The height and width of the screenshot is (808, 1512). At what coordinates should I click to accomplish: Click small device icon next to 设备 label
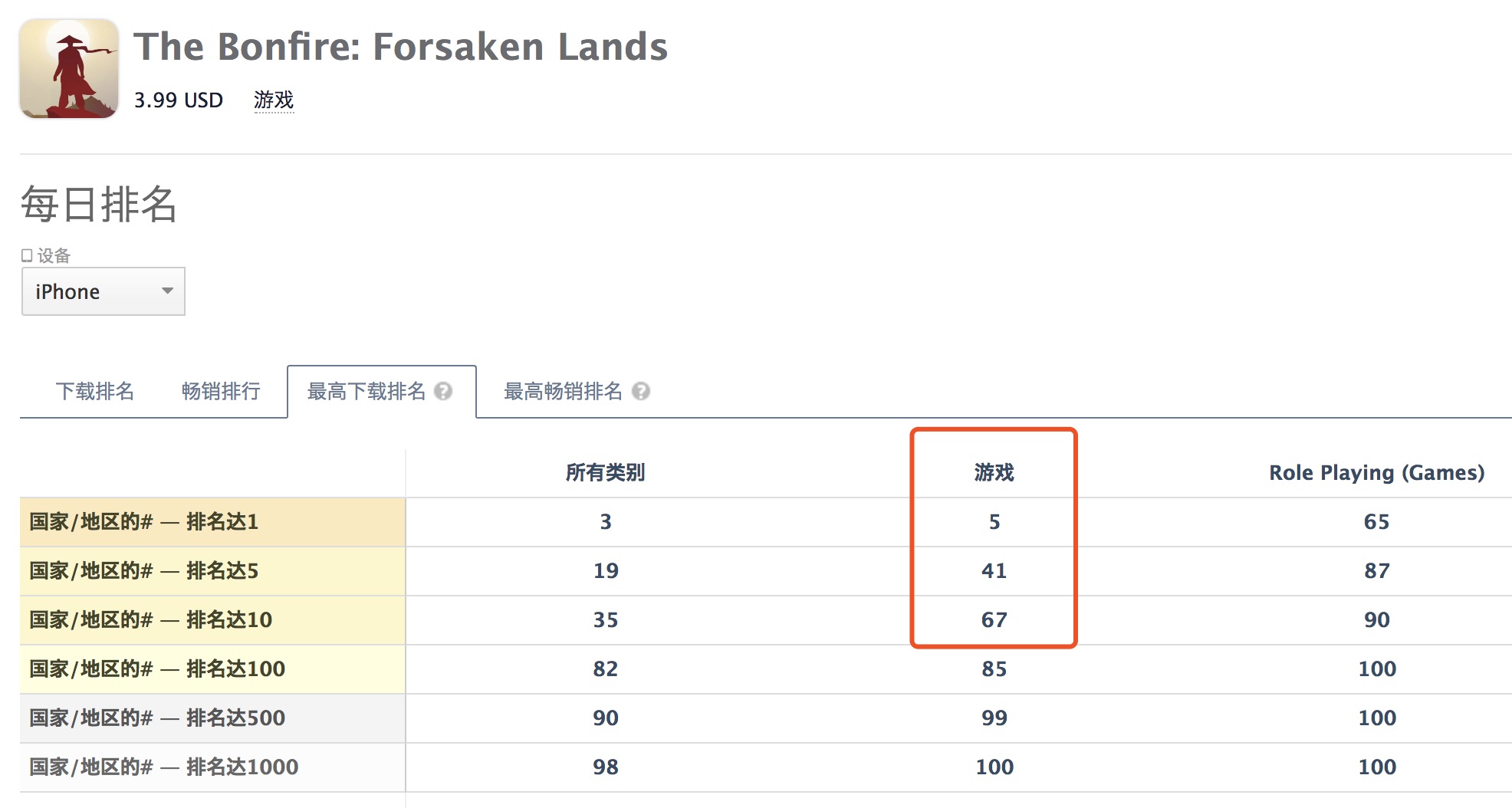click(x=27, y=255)
